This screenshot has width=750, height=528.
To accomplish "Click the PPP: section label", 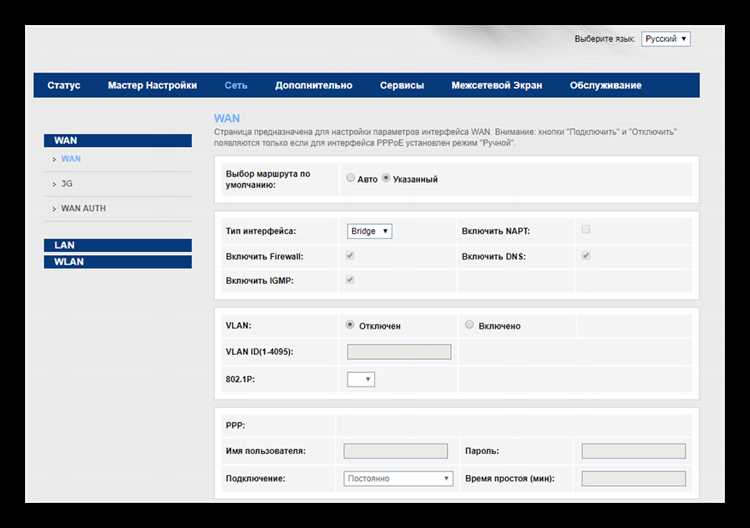I will (235, 426).
